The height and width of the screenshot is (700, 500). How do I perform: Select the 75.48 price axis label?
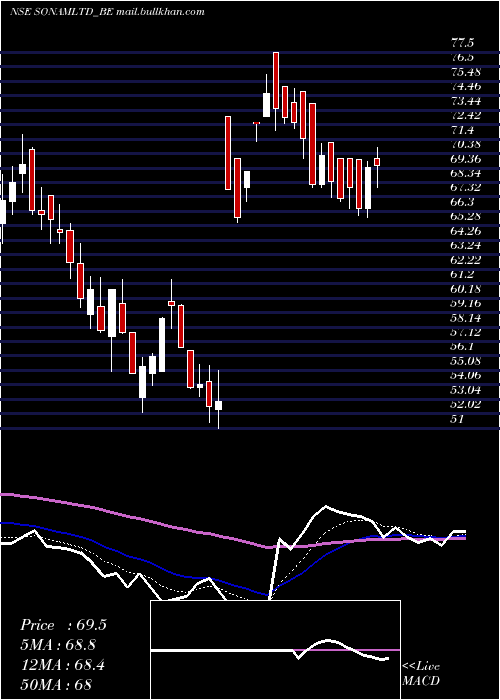[x=465, y=72]
